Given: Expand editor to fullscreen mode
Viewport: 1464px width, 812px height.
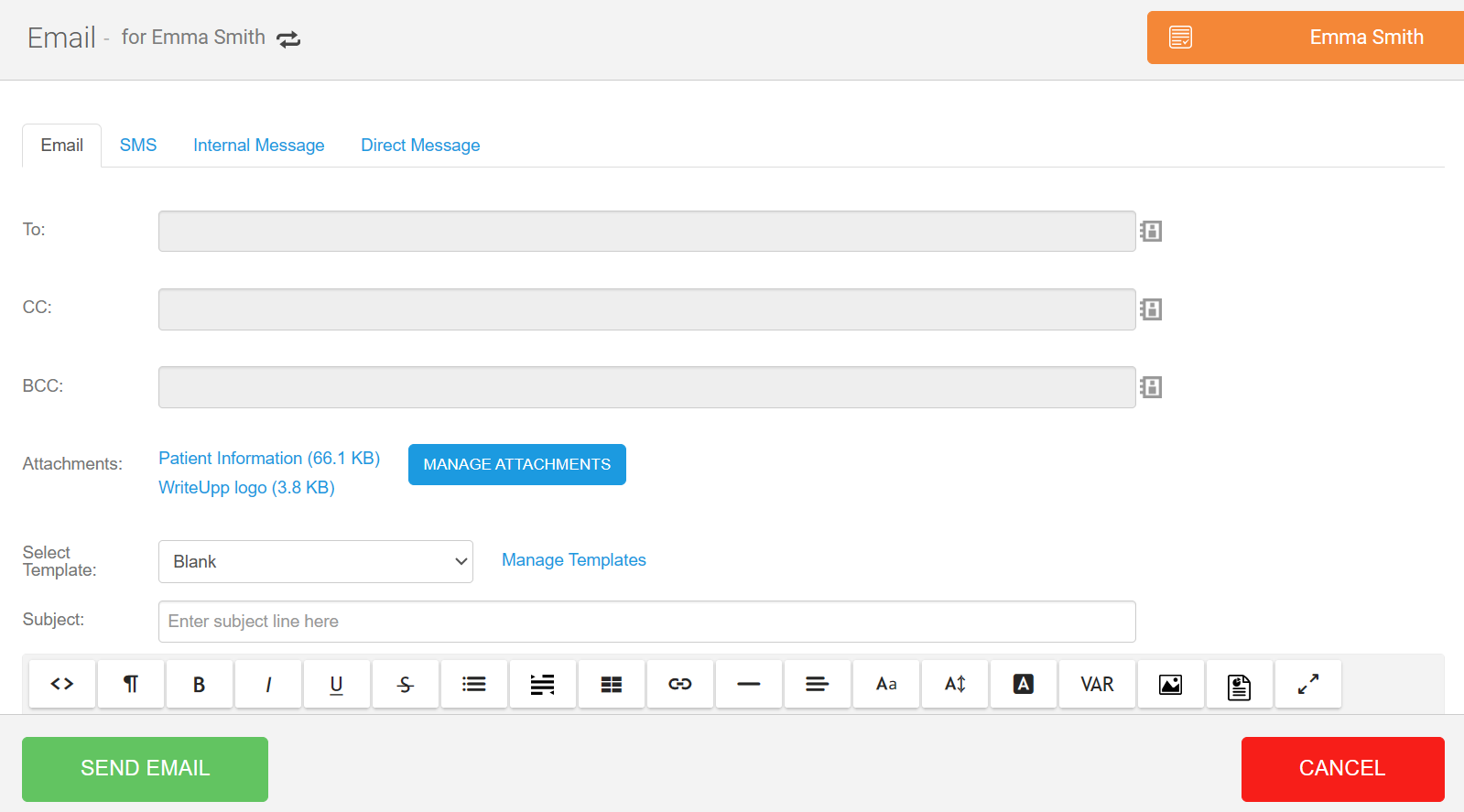Looking at the screenshot, I should pos(1307,684).
